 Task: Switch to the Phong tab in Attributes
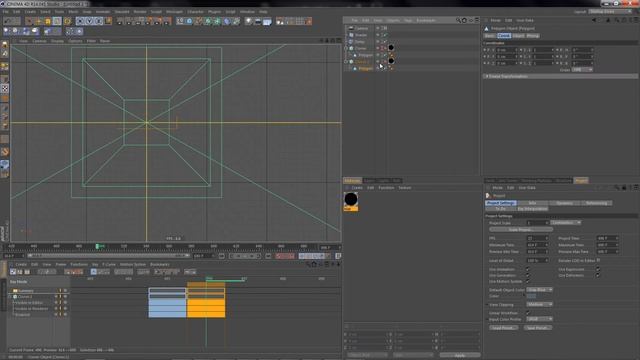pyautogui.click(x=533, y=36)
